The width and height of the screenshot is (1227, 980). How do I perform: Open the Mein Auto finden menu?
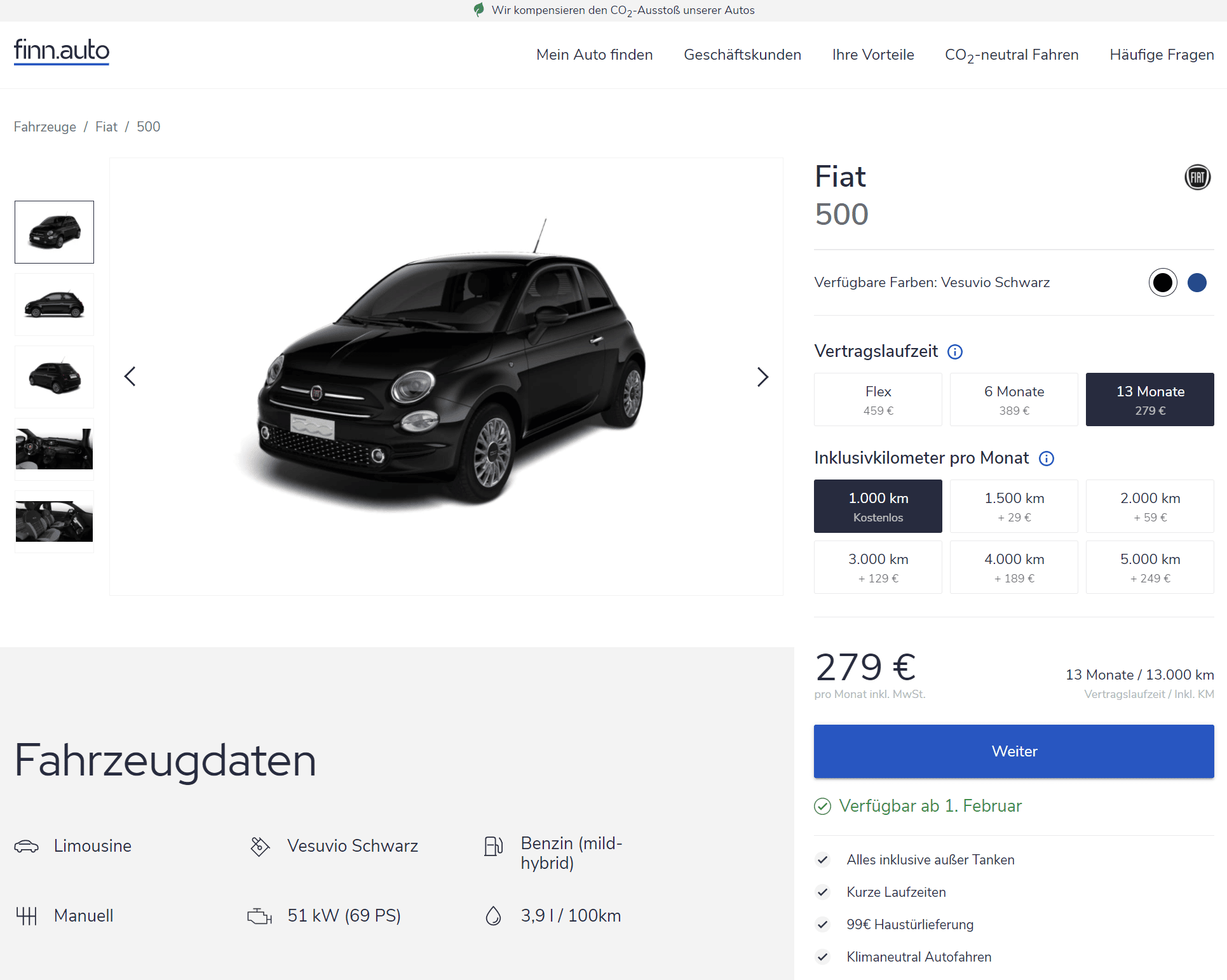595,55
